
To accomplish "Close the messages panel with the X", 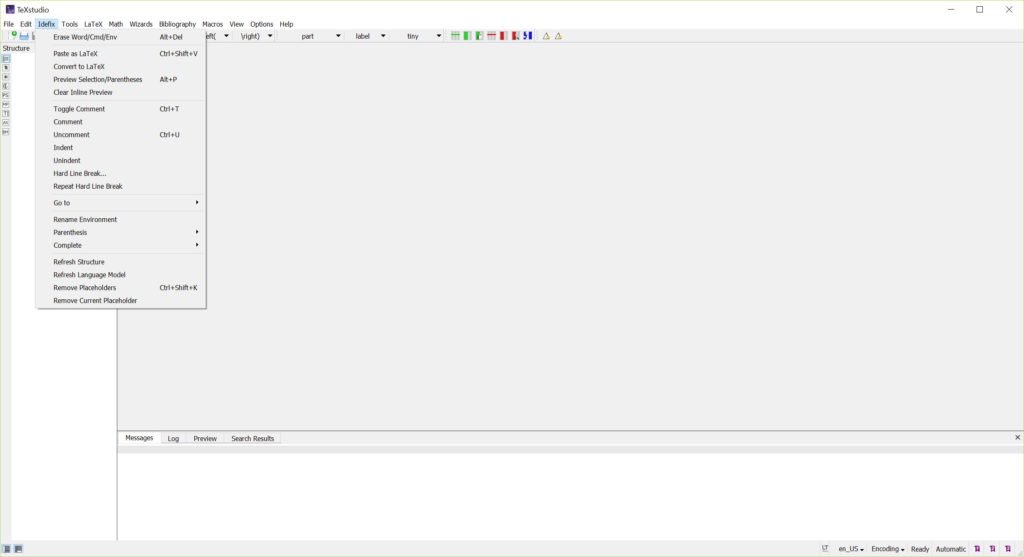I will tap(1017, 438).
